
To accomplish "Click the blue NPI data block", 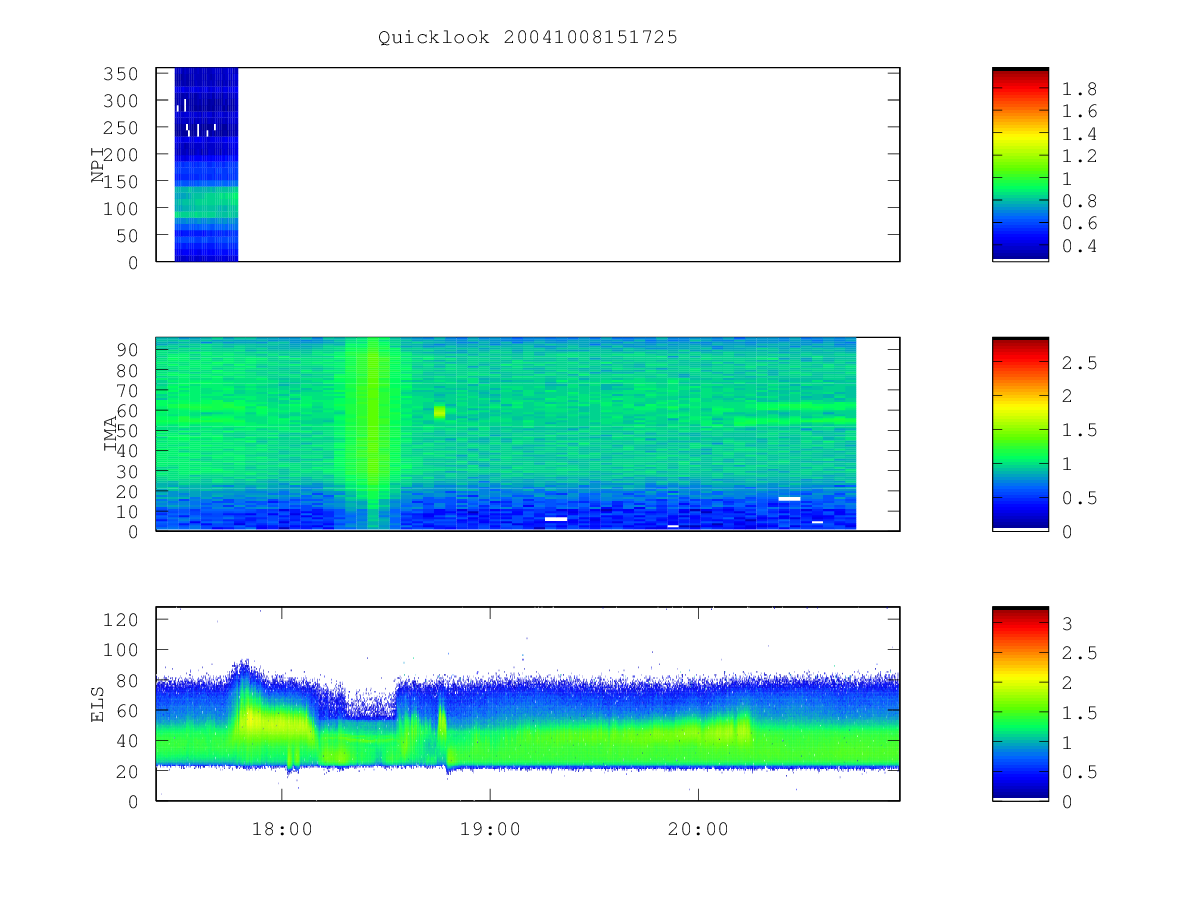I will click(x=206, y=164).
